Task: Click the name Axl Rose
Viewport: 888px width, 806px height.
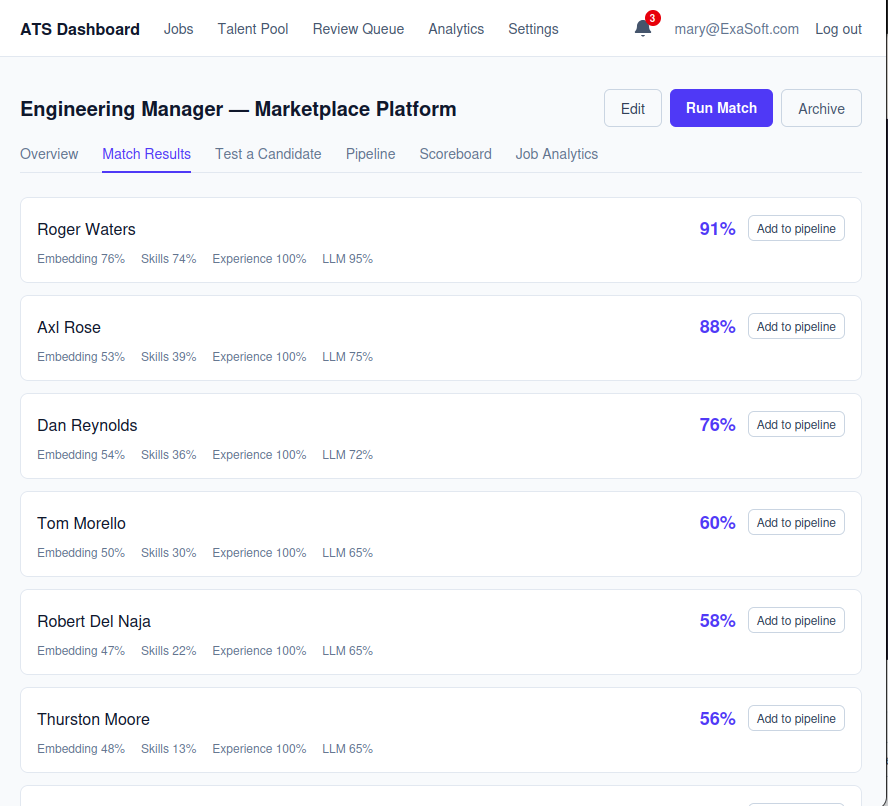Action: pyautogui.click(x=69, y=327)
